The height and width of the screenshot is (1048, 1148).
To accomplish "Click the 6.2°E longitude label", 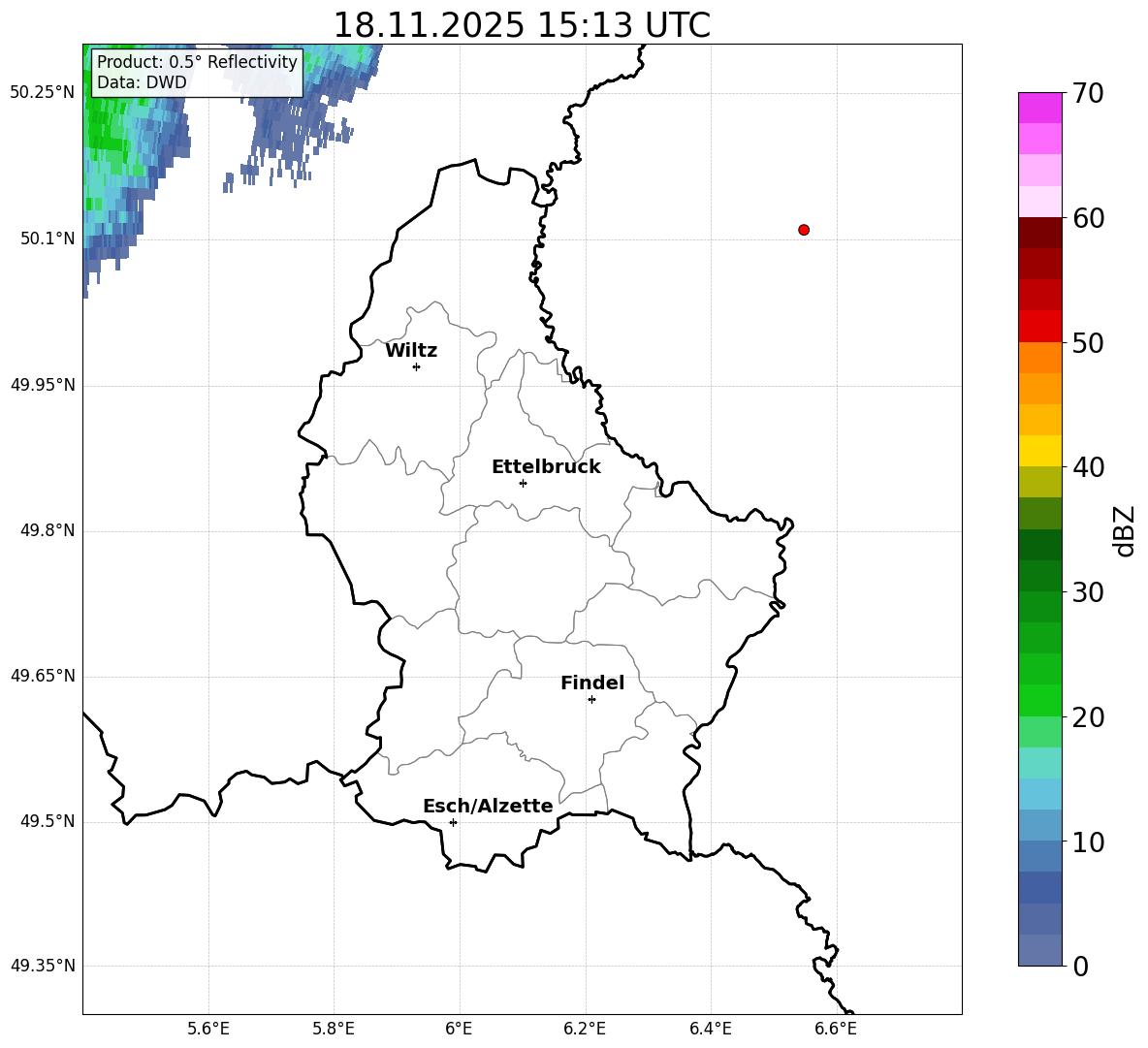I will pos(585,1029).
